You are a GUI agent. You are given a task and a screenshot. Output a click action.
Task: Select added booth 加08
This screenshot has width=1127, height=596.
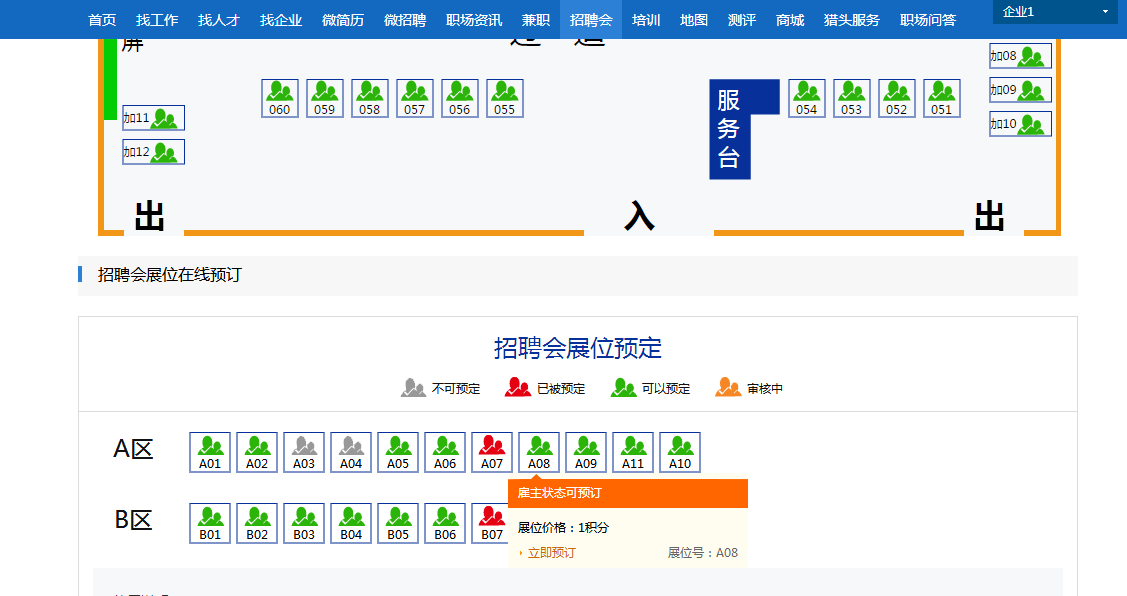click(1020, 56)
